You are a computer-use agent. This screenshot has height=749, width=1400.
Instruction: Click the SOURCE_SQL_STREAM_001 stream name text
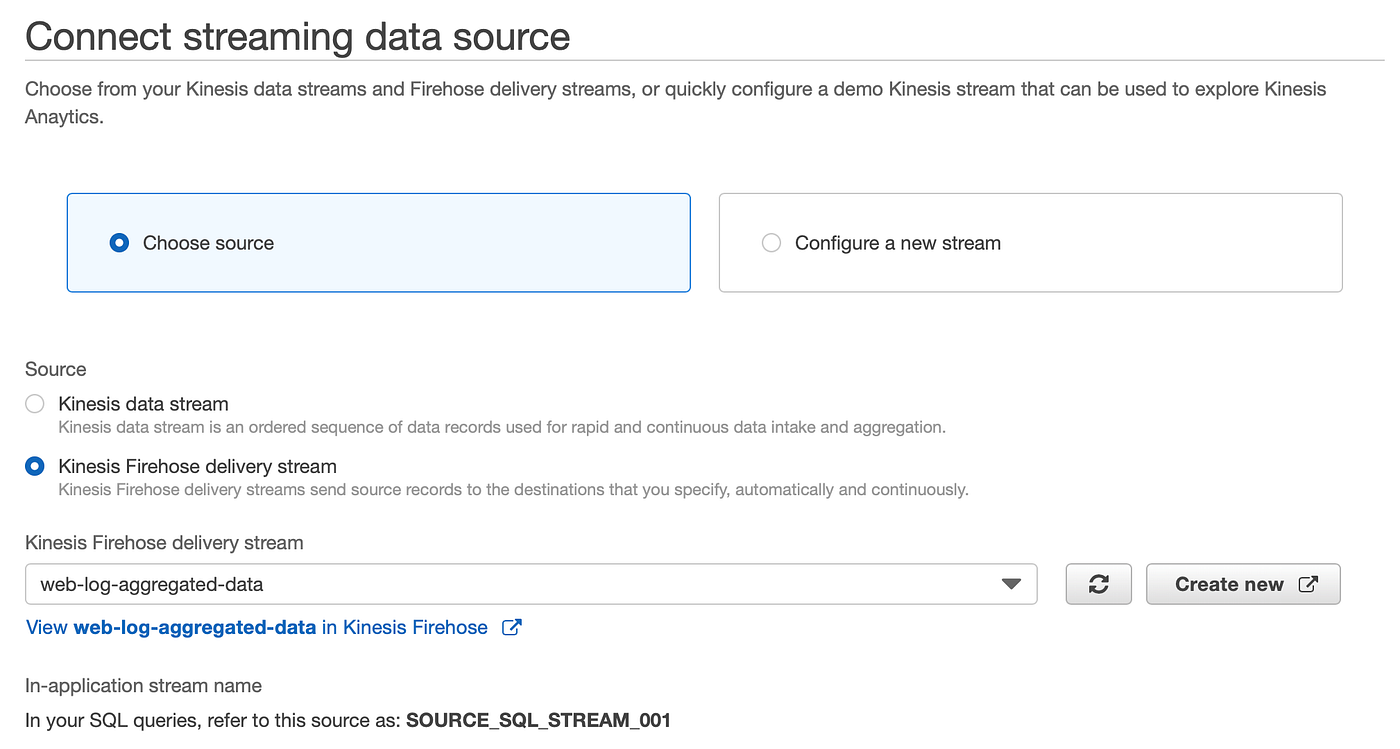(538, 720)
